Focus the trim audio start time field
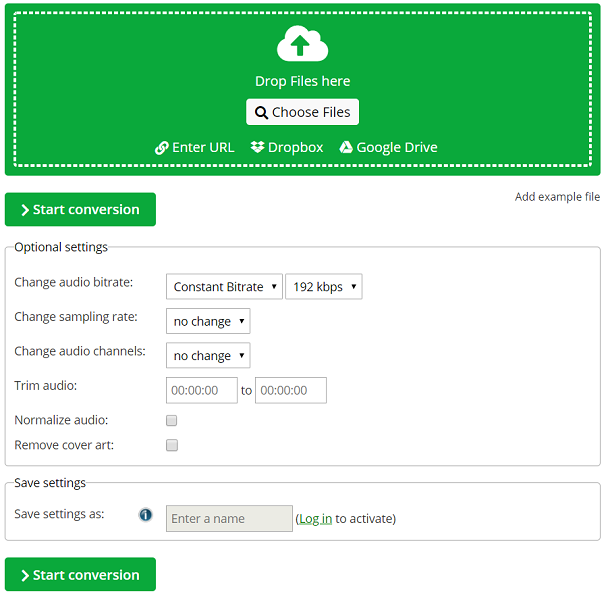Screen dimensions: 610x600 coord(202,390)
